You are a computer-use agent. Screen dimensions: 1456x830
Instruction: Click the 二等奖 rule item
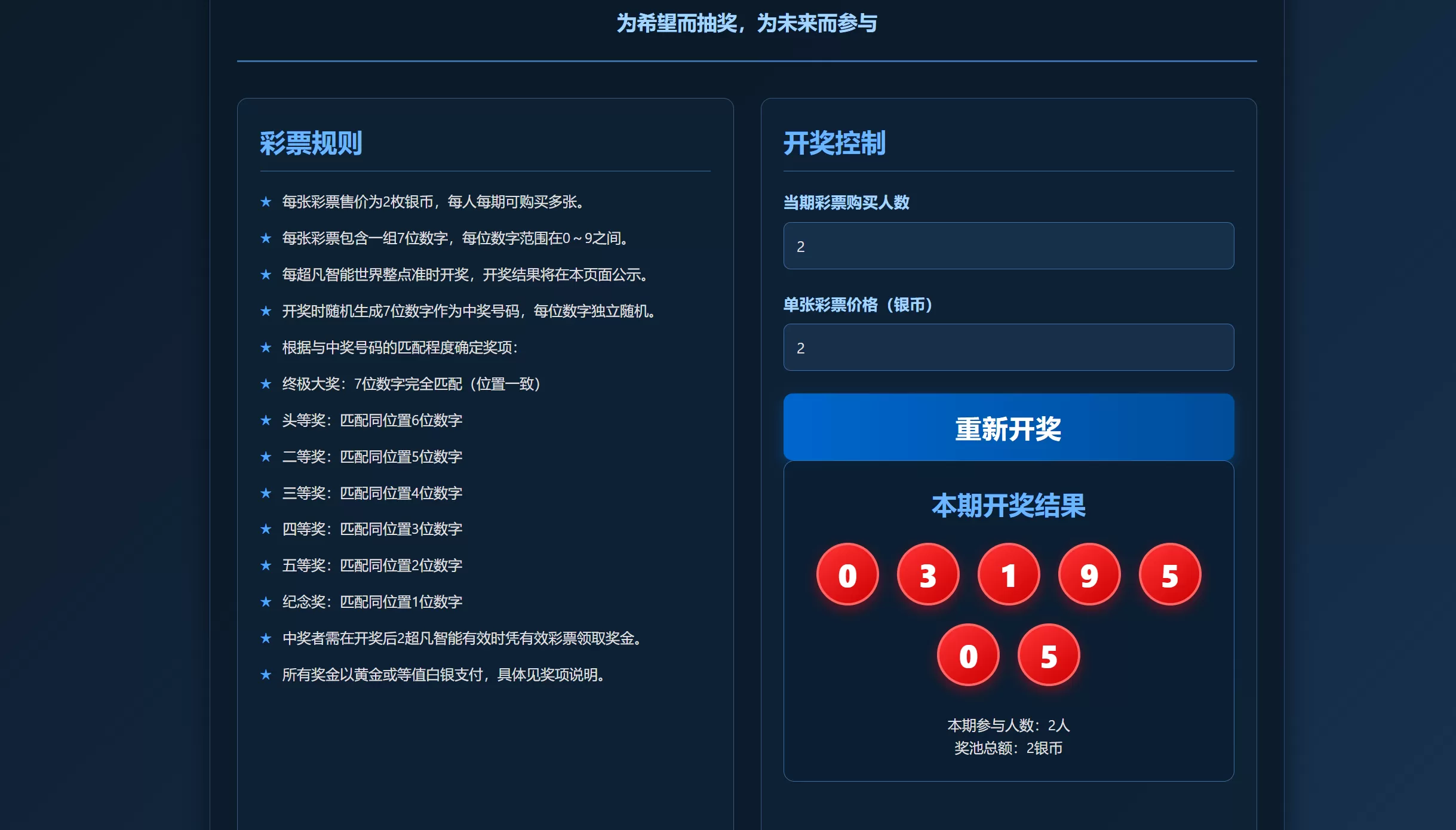click(372, 457)
